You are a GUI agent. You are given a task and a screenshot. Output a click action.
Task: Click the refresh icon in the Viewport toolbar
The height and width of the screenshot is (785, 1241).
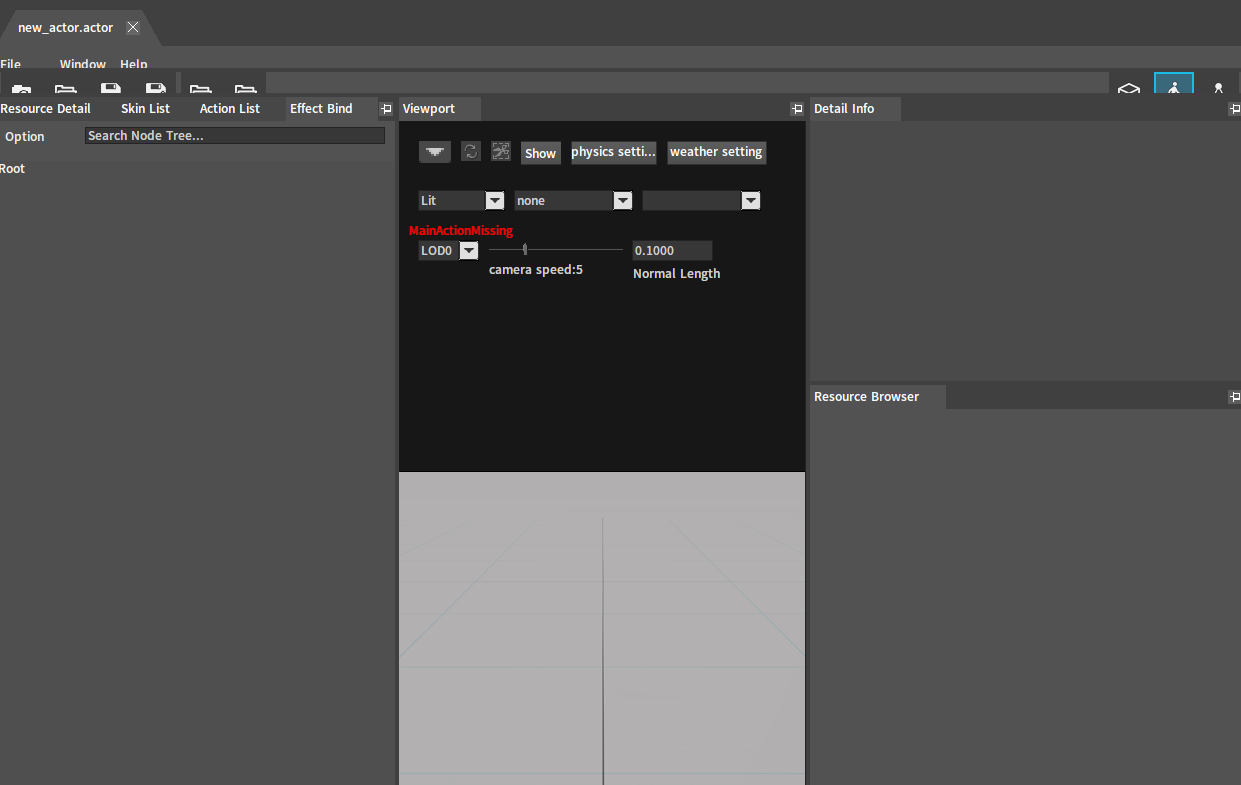[471, 152]
